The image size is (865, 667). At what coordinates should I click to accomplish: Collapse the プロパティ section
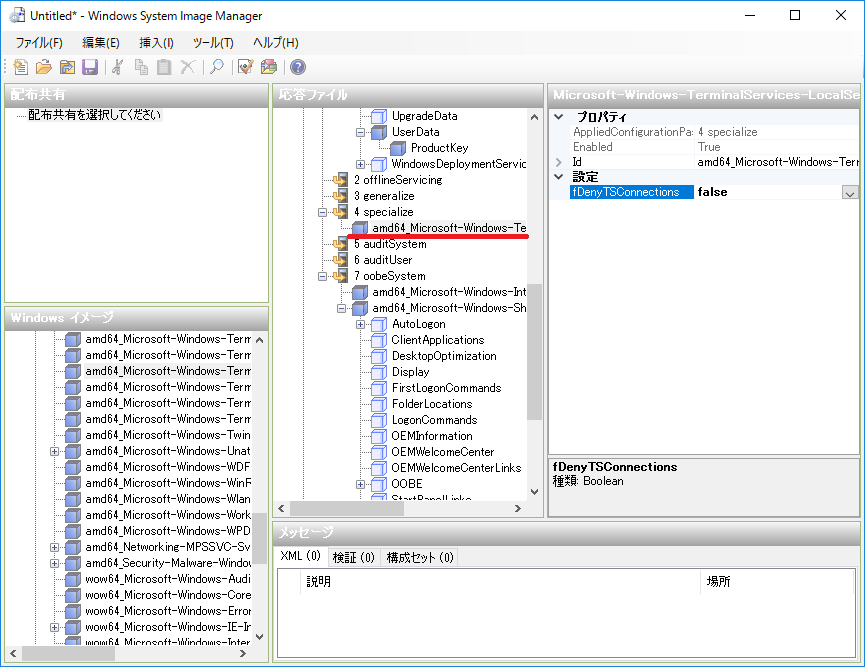(559, 117)
